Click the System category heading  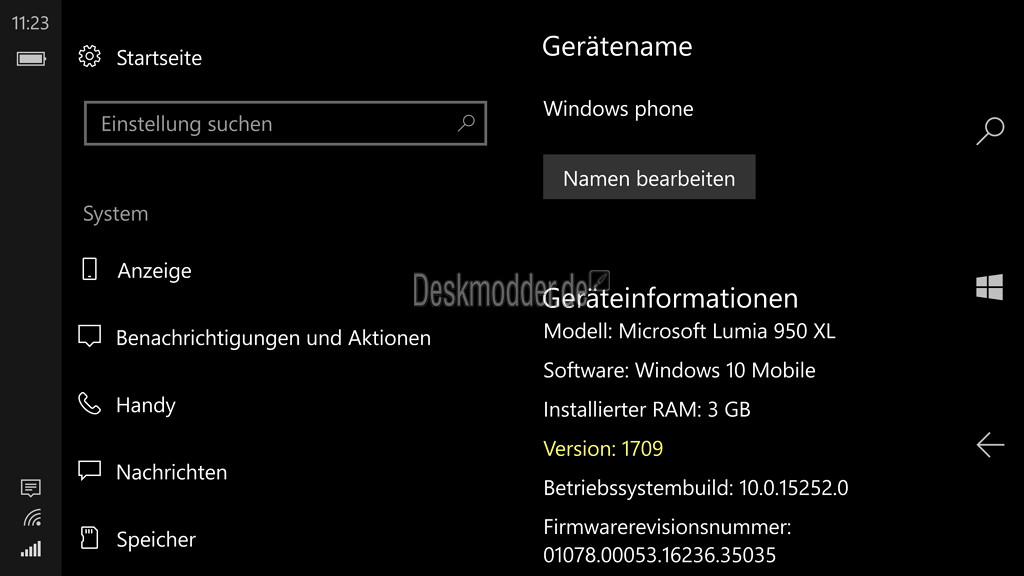tap(116, 214)
